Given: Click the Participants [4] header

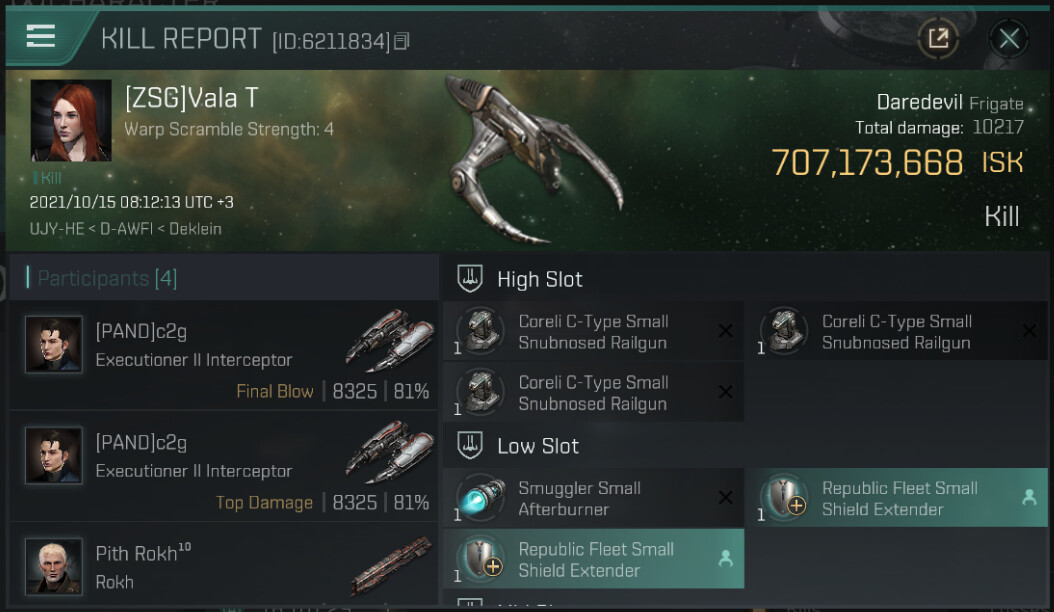Looking at the screenshot, I should click(107, 278).
